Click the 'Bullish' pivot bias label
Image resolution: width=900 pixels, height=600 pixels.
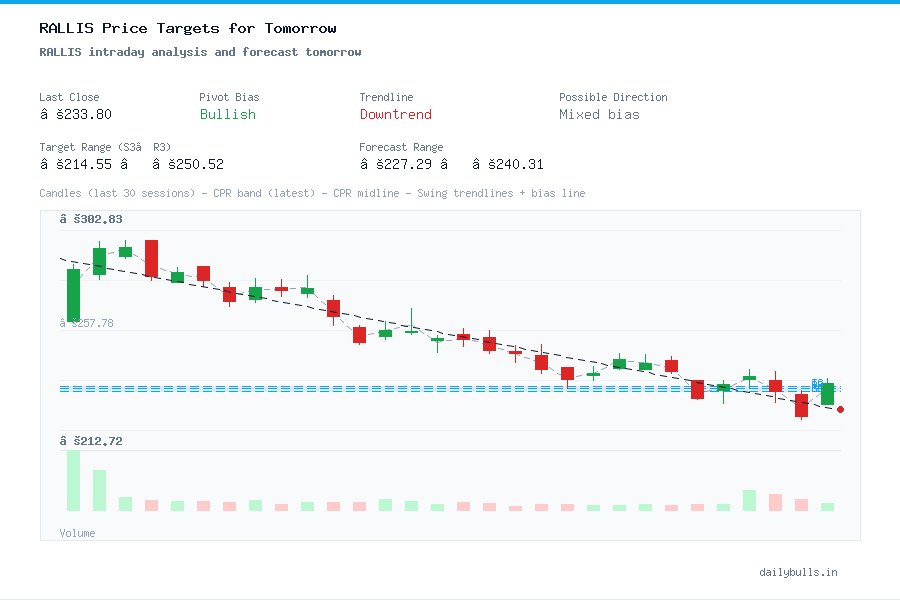click(x=227, y=115)
